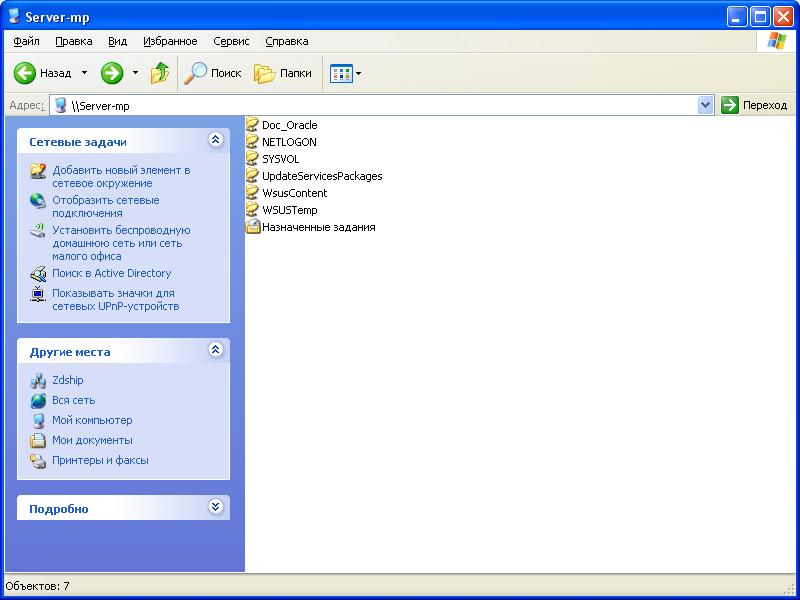Click the UpdateServicesPackages share icon
This screenshot has width=800, height=600.
click(x=253, y=176)
